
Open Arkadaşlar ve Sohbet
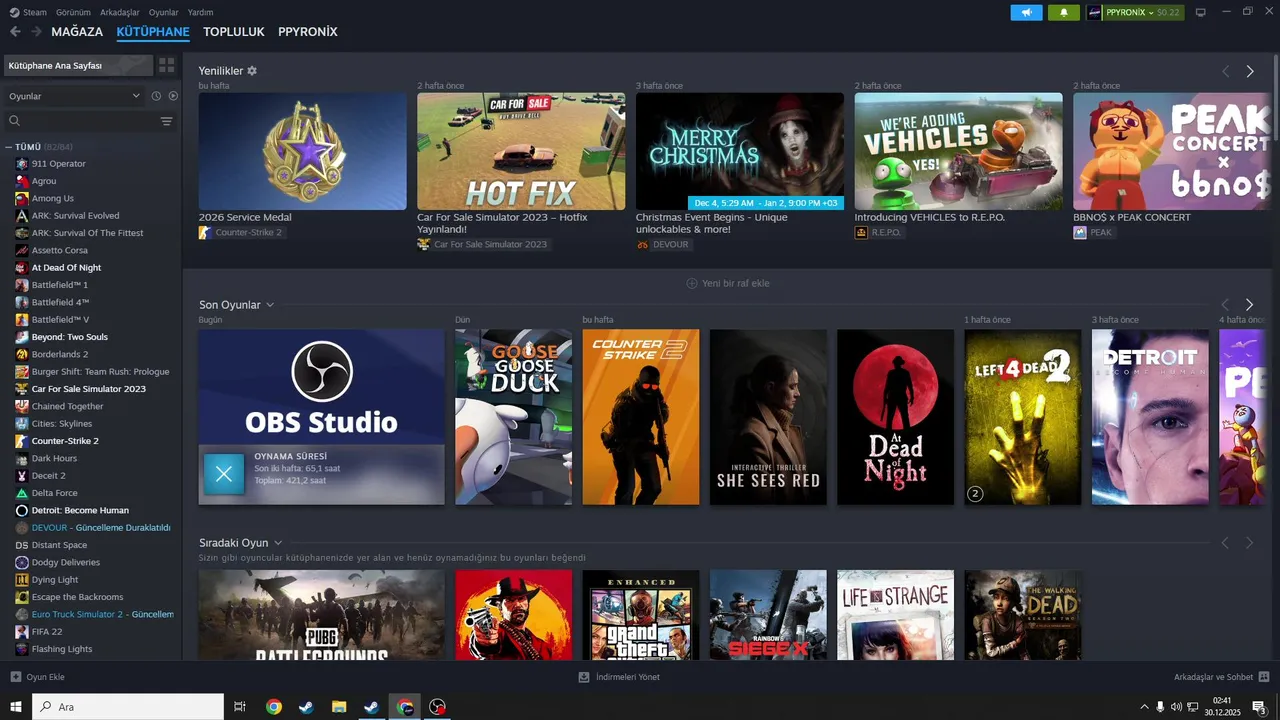[x=1222, y=677]
